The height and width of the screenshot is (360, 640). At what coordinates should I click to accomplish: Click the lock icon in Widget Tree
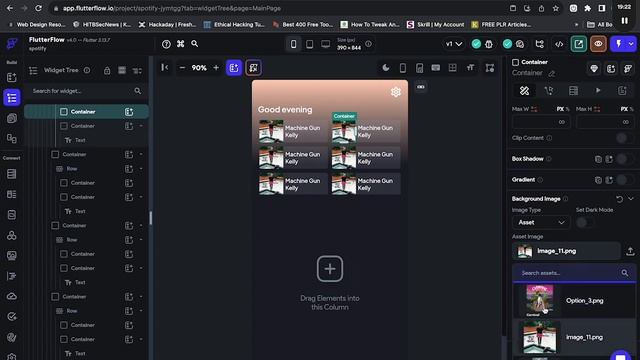coord(107,71)
